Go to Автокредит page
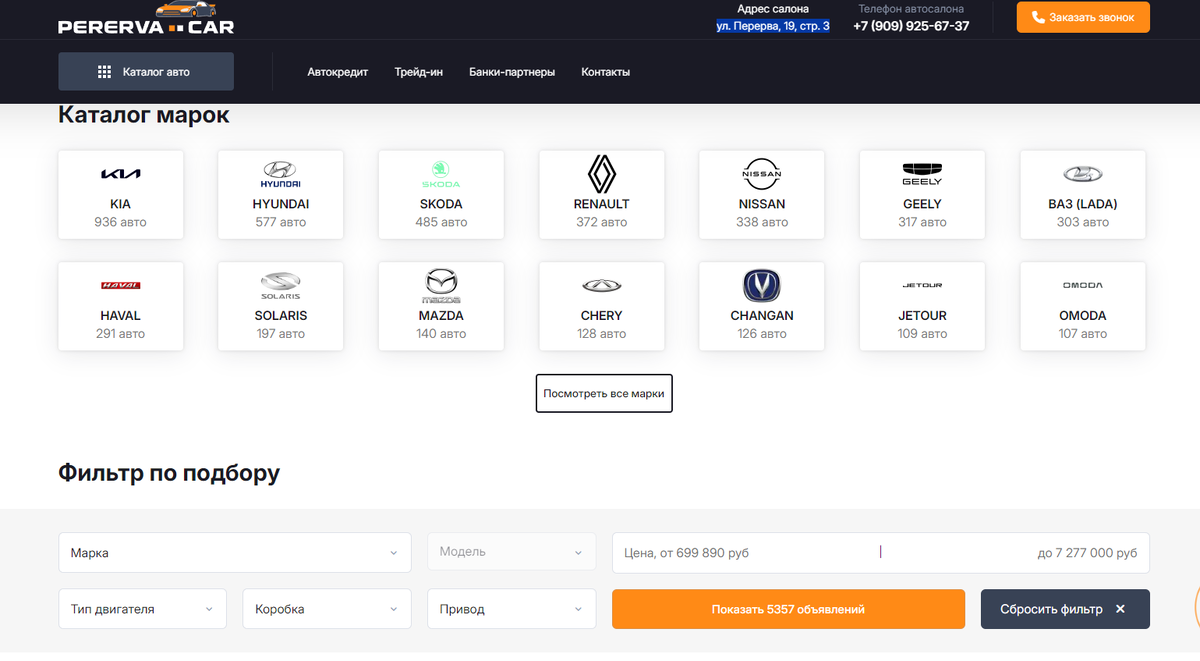This screenshot has width=1200, height=661. click(x=338, y=72)
